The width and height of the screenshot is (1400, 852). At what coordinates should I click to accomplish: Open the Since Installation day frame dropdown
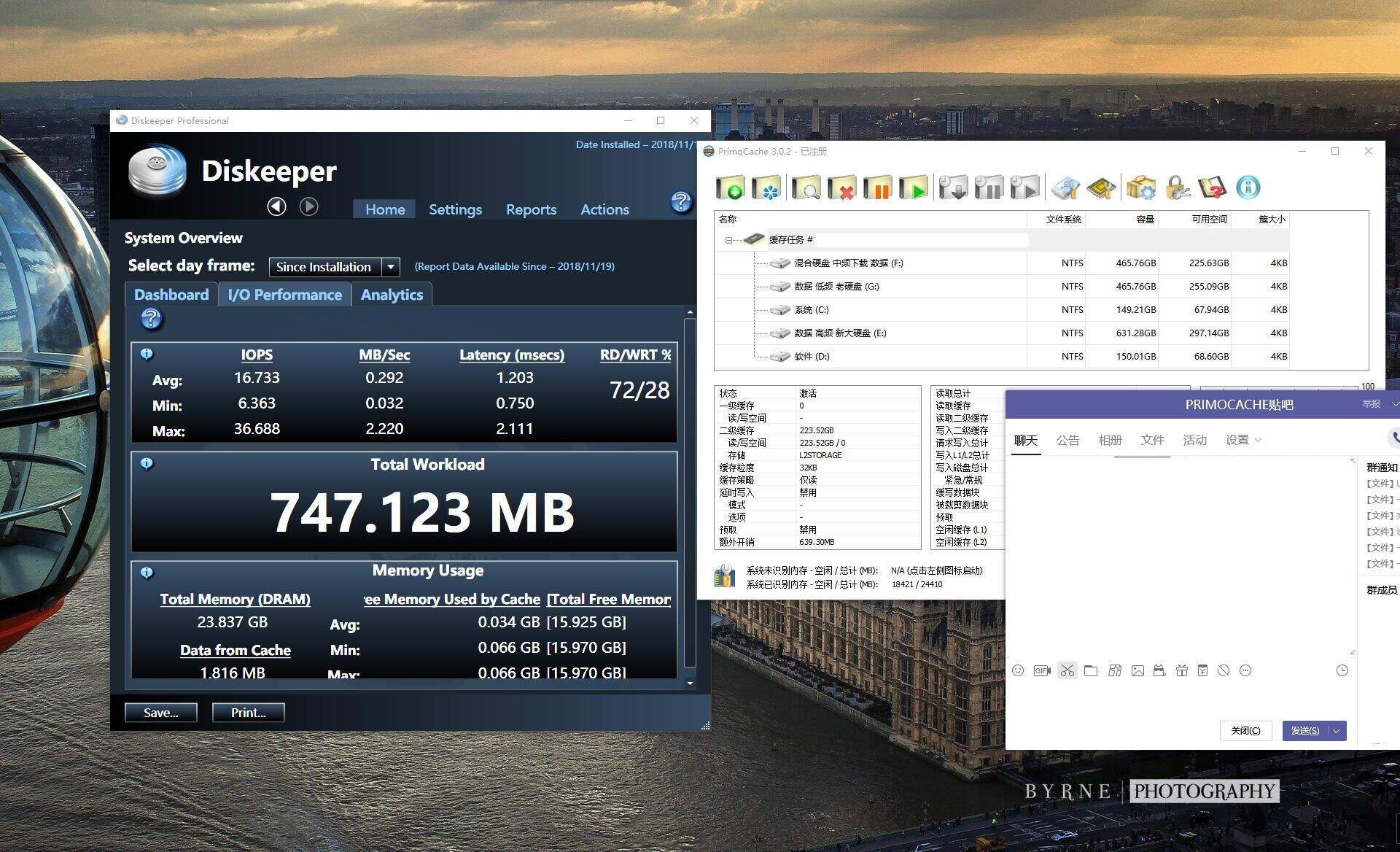[x=391, y=267]
